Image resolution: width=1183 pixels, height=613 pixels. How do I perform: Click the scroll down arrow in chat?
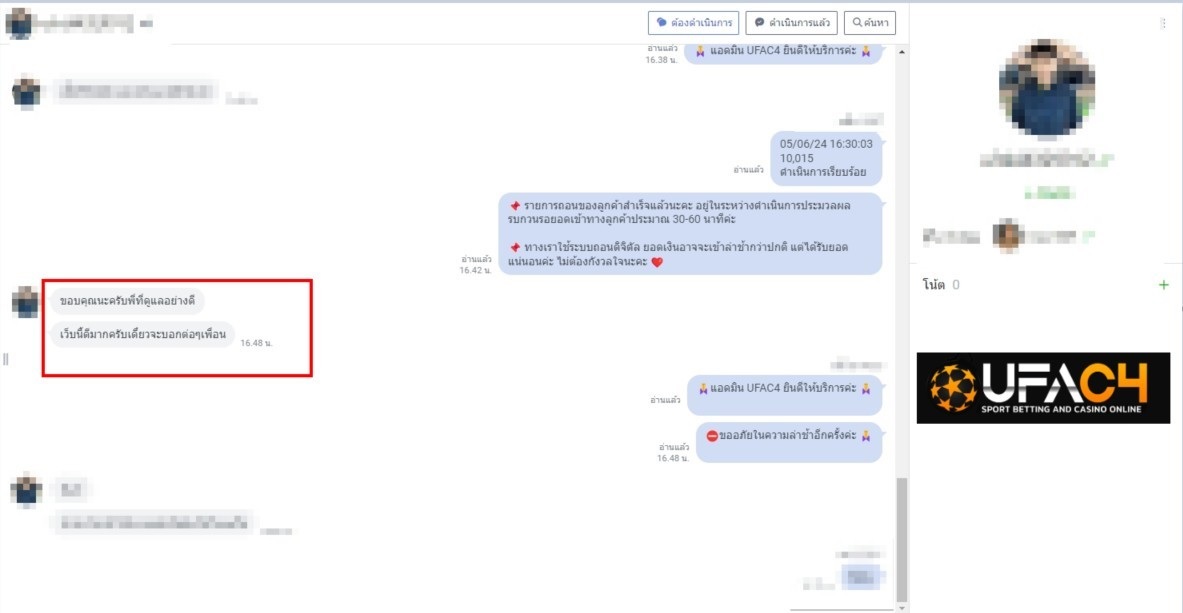(x=902, y=606)
